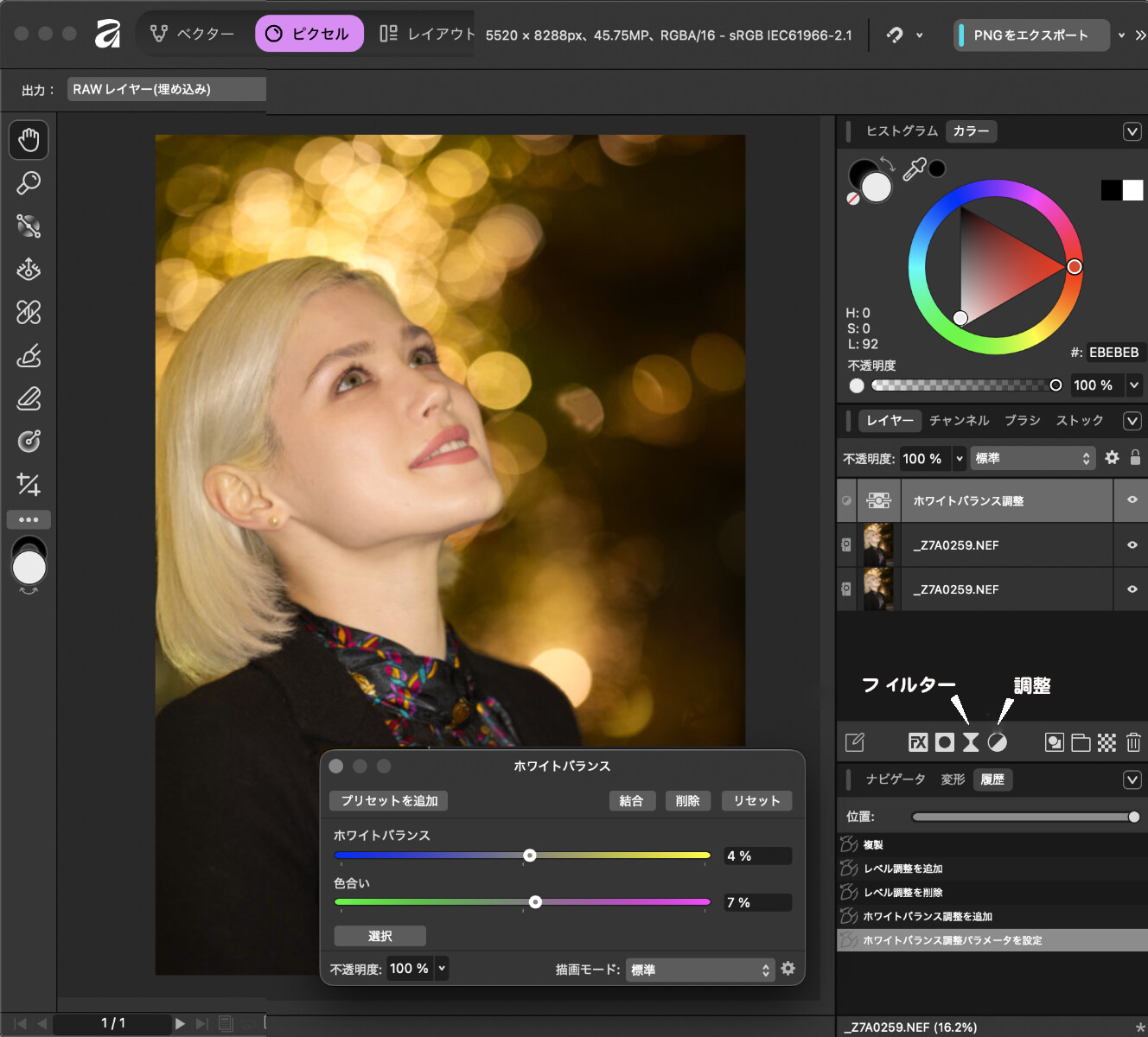The image size is (1148, 1037).
Task: Click the ホワイトバランス slider handle
Action: pyautogui.click(x=530, y=856)
